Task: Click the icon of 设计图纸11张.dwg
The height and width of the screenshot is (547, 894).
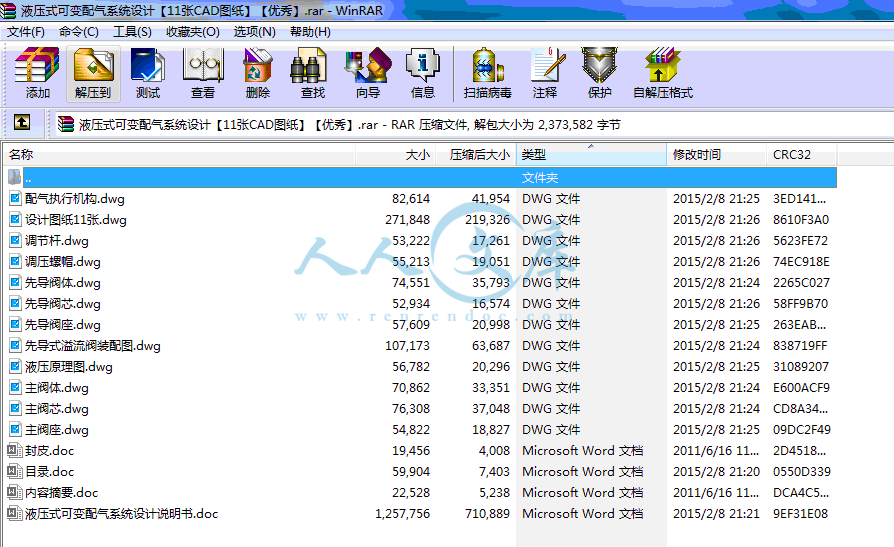Action: (x=15, y=220)
